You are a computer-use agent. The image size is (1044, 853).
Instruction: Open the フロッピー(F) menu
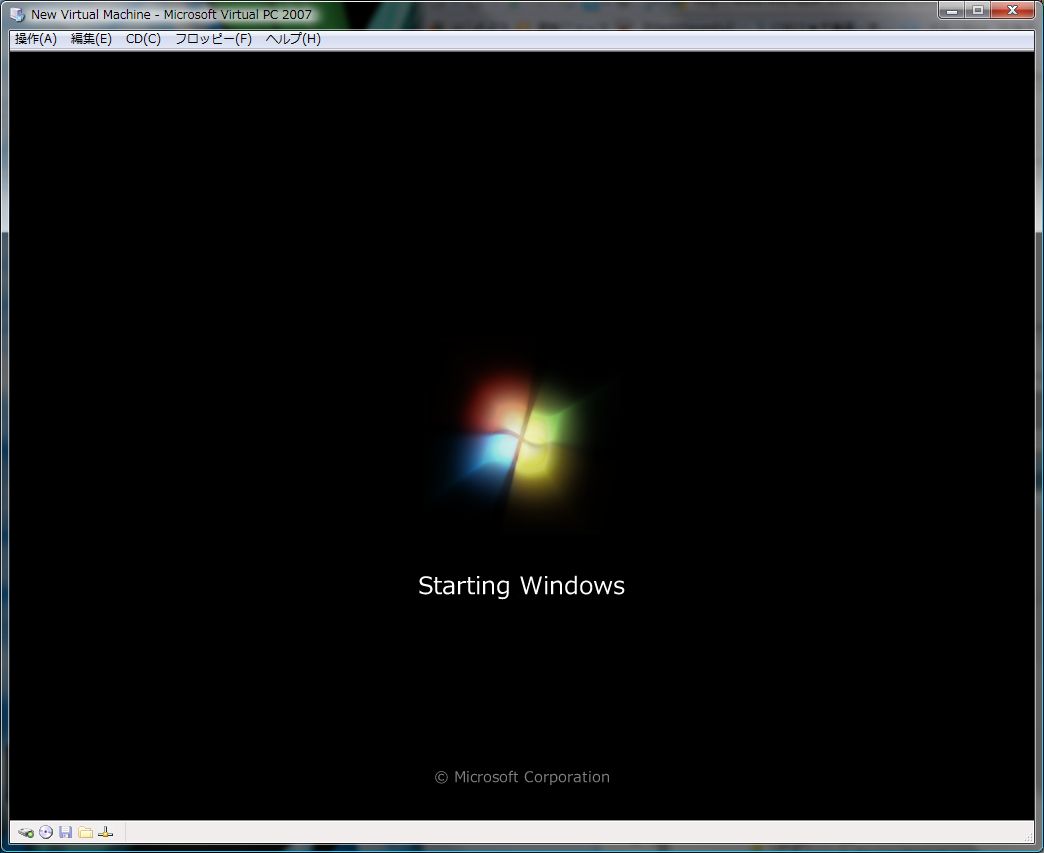pyautogui.click(x=213, y=39)
